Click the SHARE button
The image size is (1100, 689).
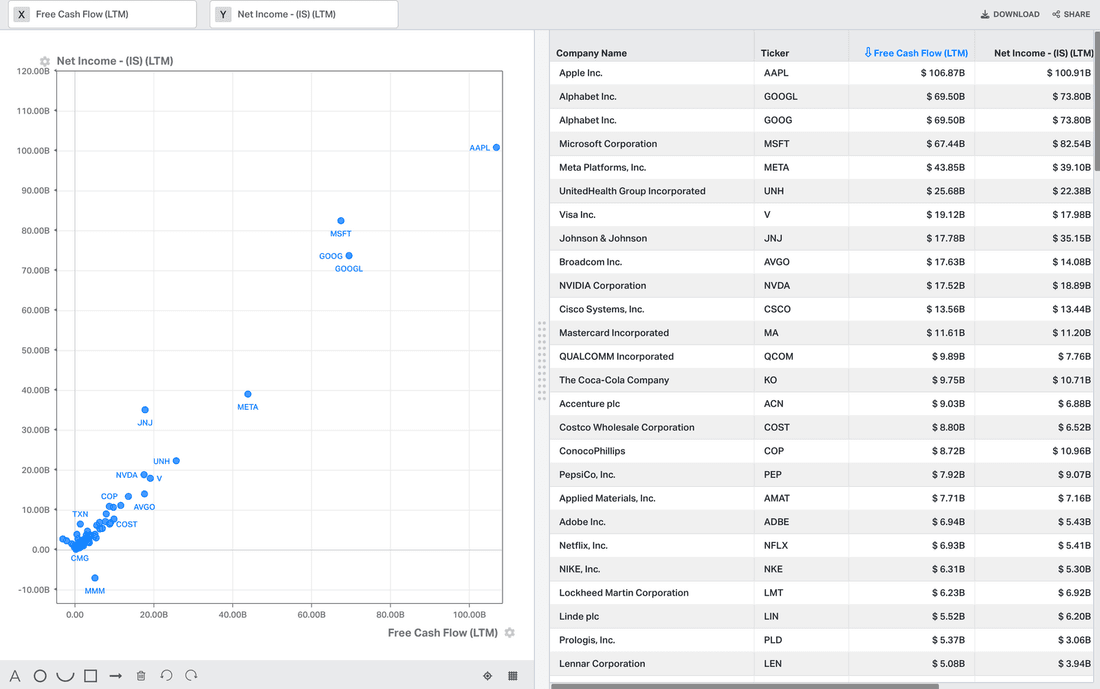(x=1071, y=14)
